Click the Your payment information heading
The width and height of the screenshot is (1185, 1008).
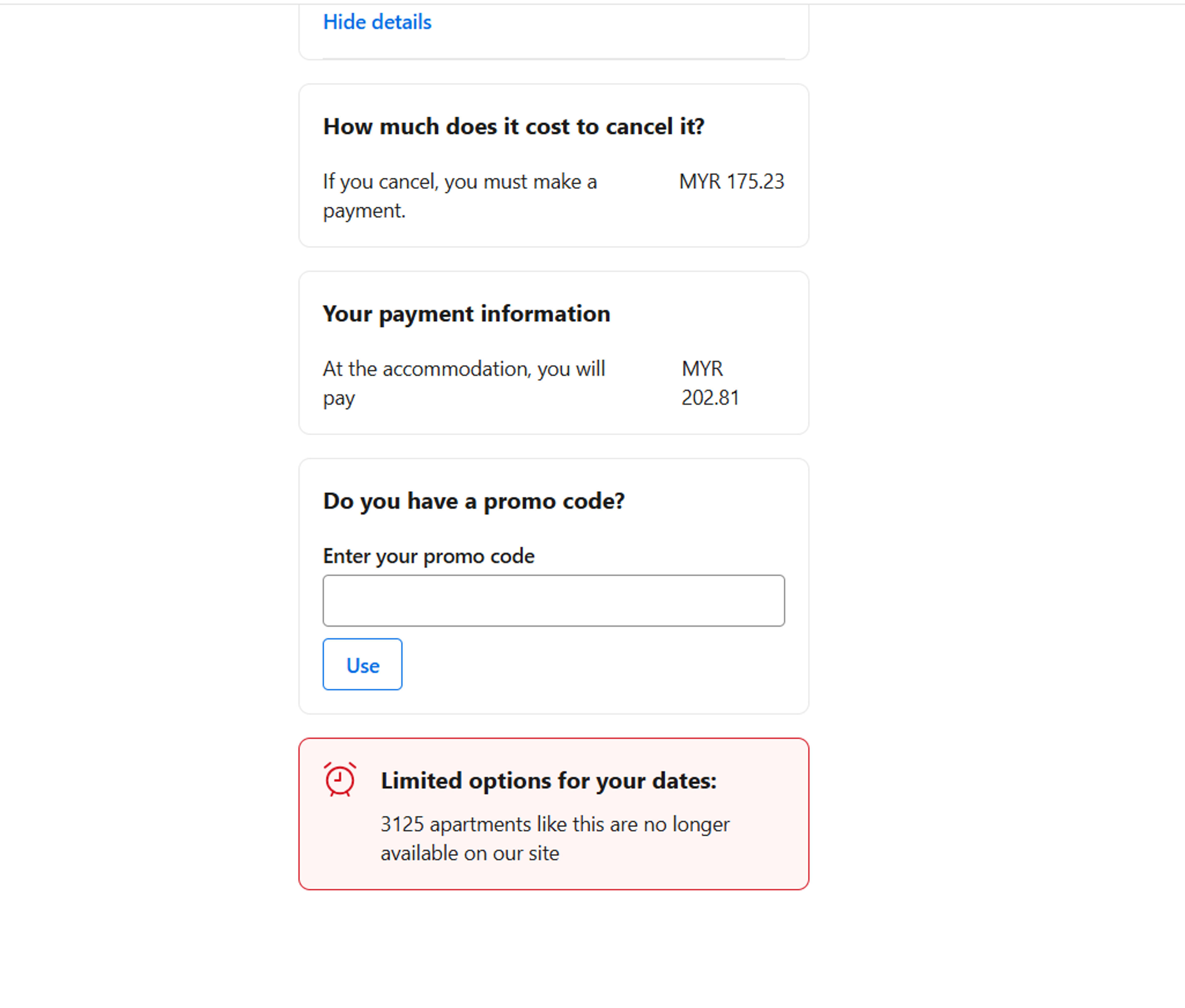(467, 313)
